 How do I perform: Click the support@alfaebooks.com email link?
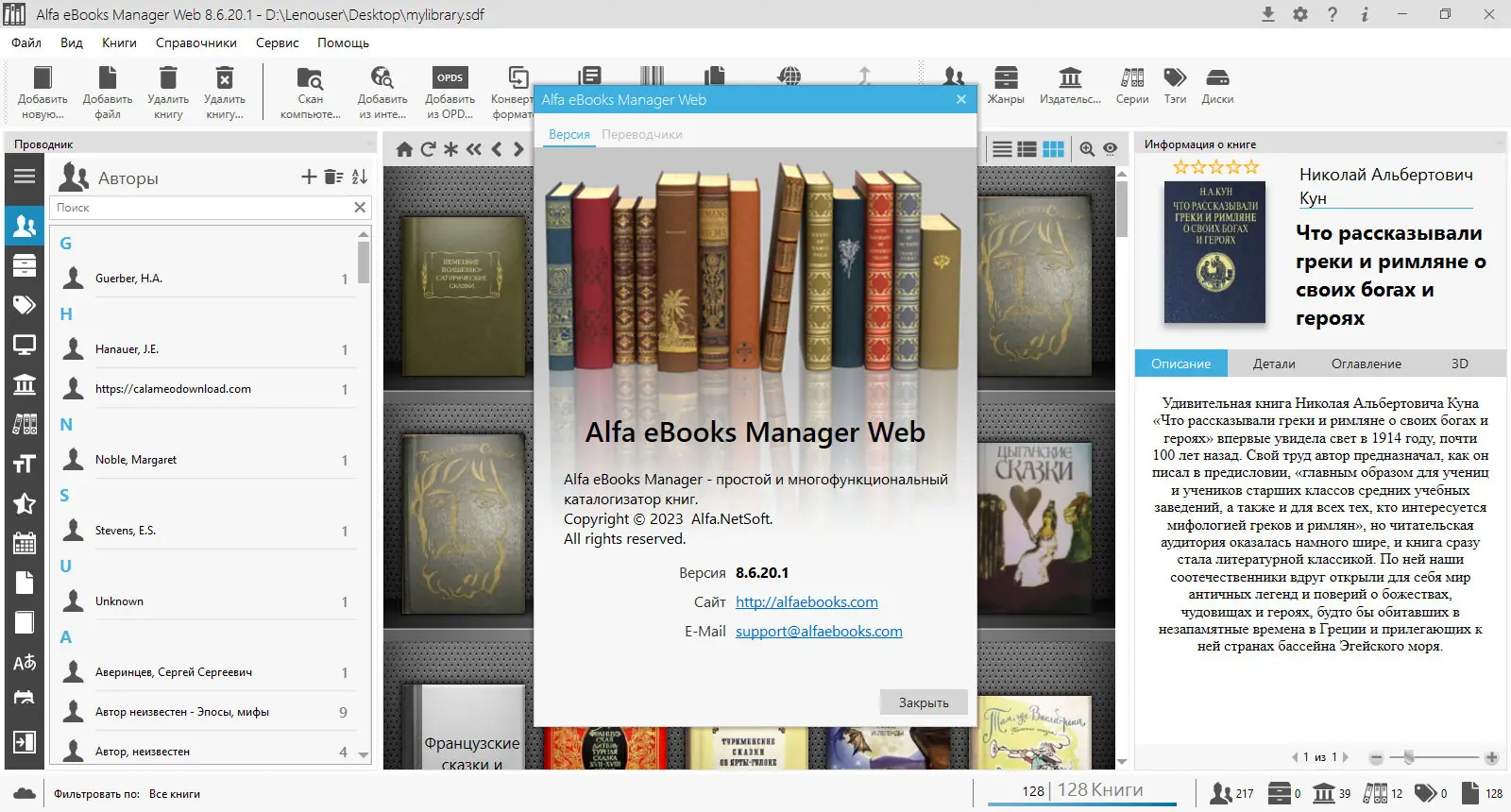(819, 632)
